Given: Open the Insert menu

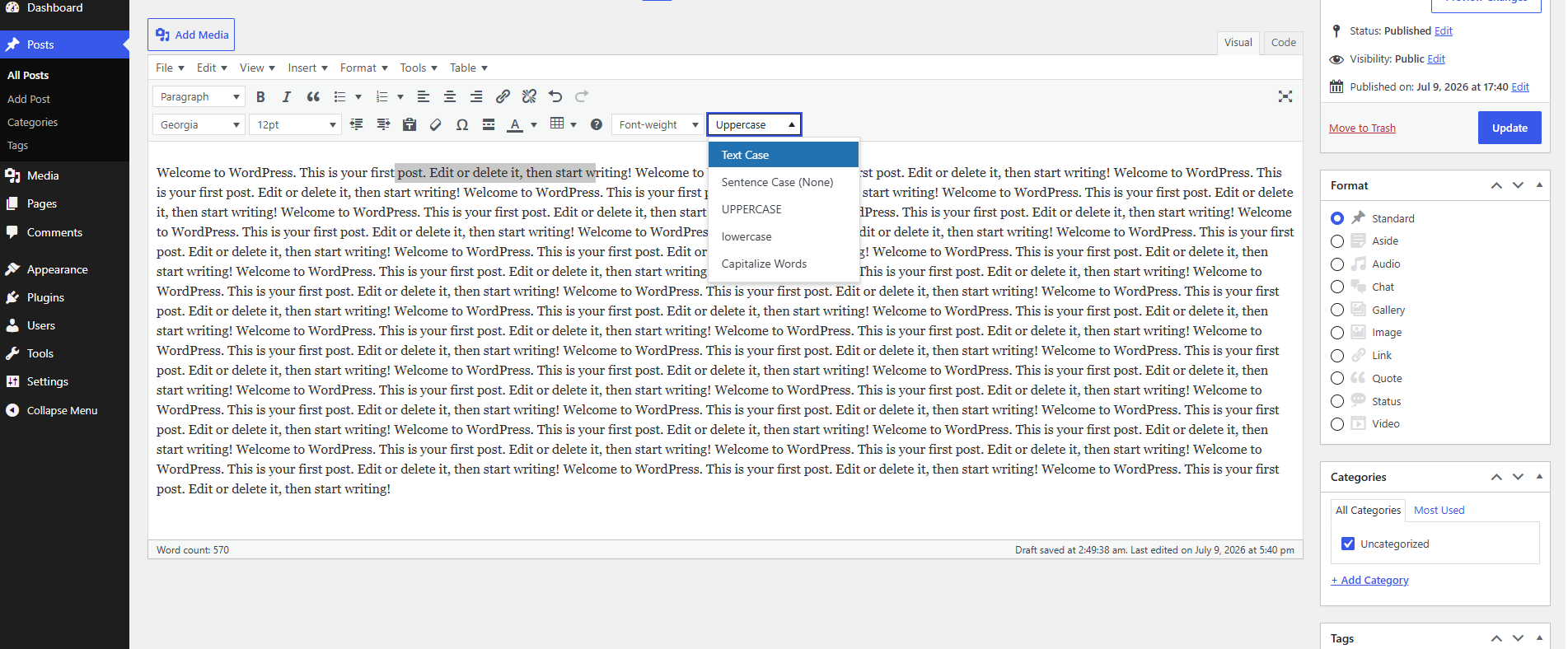Looking at the screenshot, I should [x=307, y=68].
